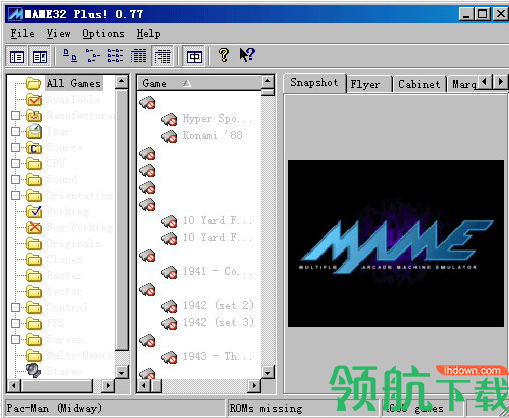Select the 1942 (set 2) game entry
Screen dimensions: 509x418
[x=218, y=305]
